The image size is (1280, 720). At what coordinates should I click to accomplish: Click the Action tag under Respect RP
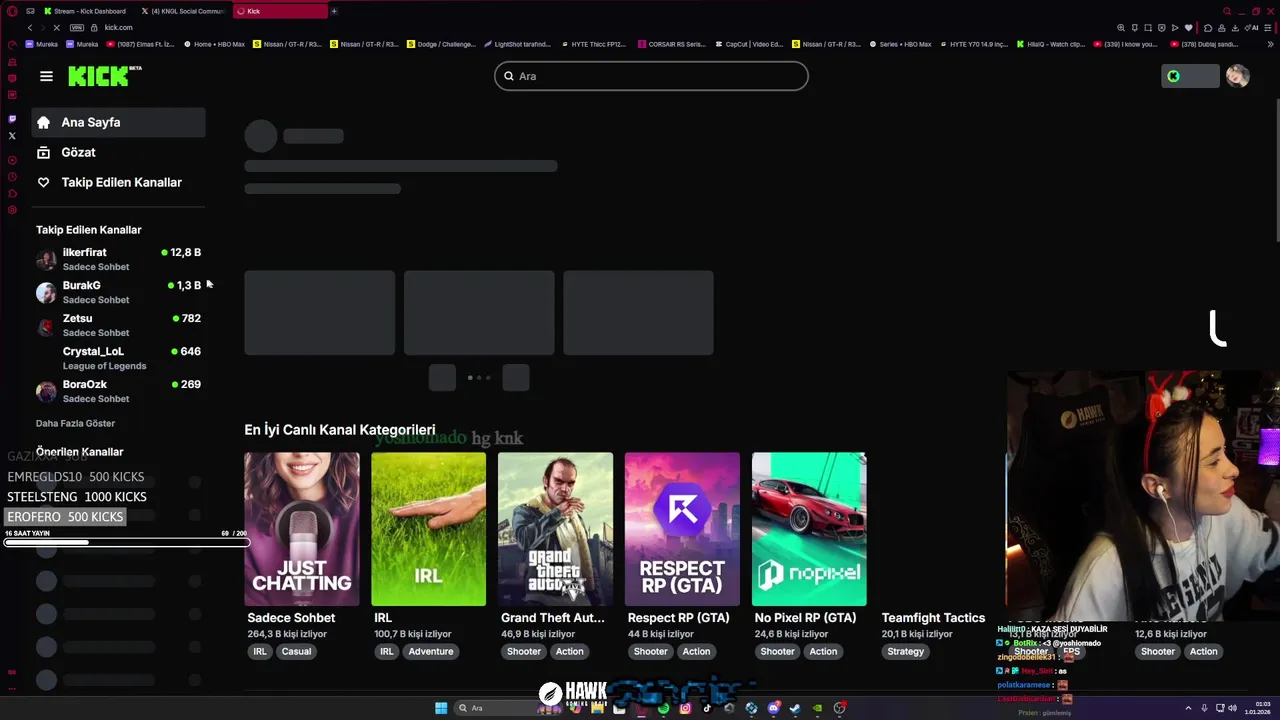[696, 651]
